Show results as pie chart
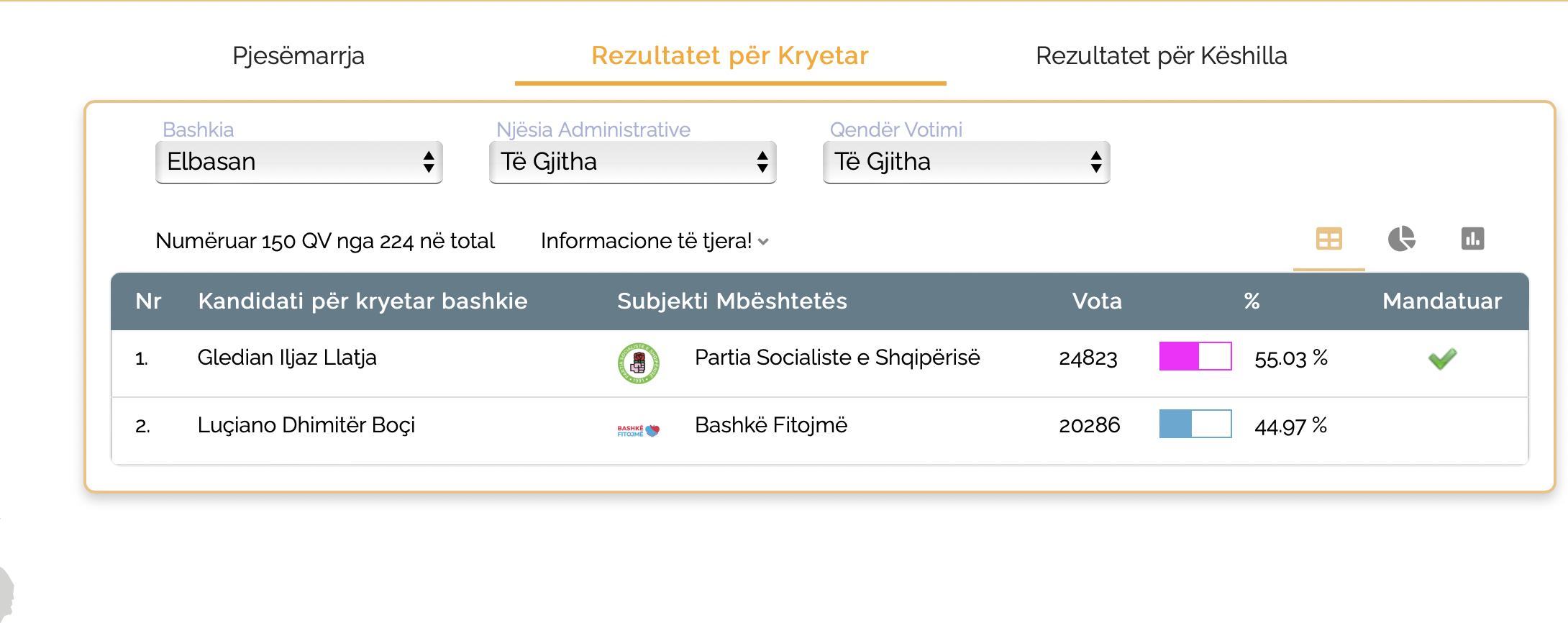Viewport: 1568px width, 623px height. [1401, 239]
